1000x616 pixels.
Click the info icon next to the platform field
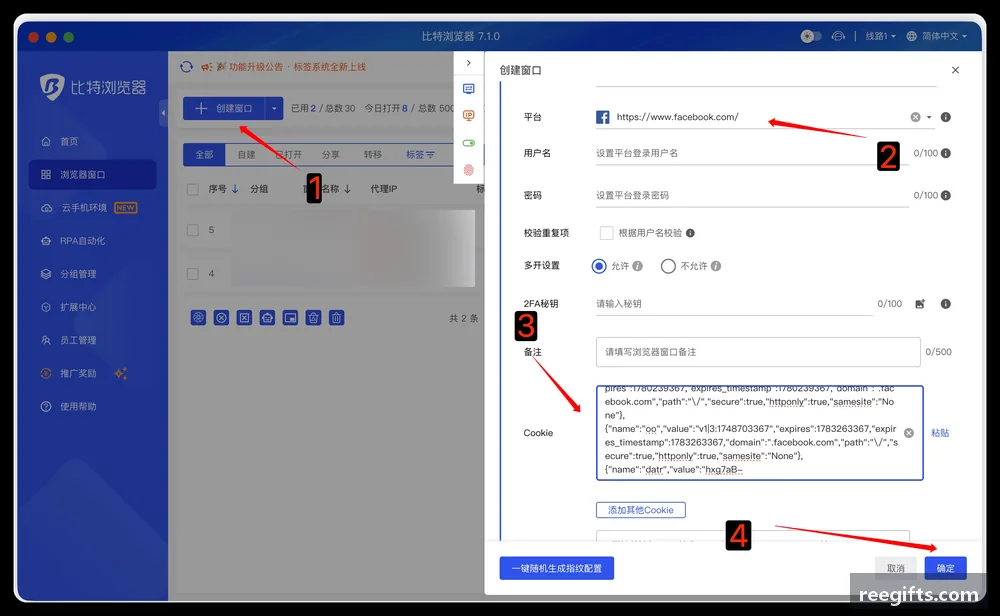pos(946,117)
